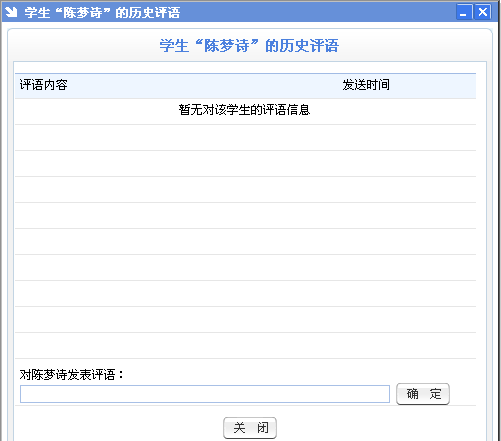
Task: Click the blank area right of the 确定 button
Action: pos(463,394)
